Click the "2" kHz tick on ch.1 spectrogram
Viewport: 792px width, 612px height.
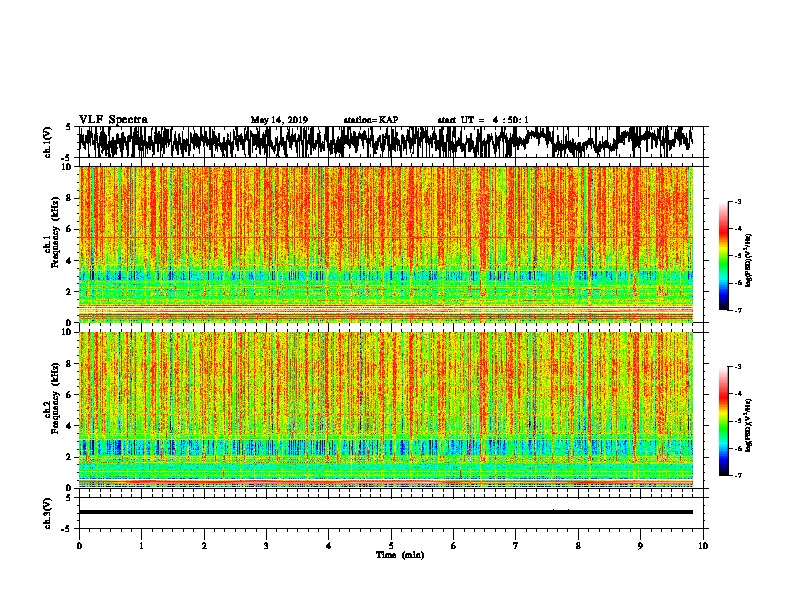[x=69, y=291]
